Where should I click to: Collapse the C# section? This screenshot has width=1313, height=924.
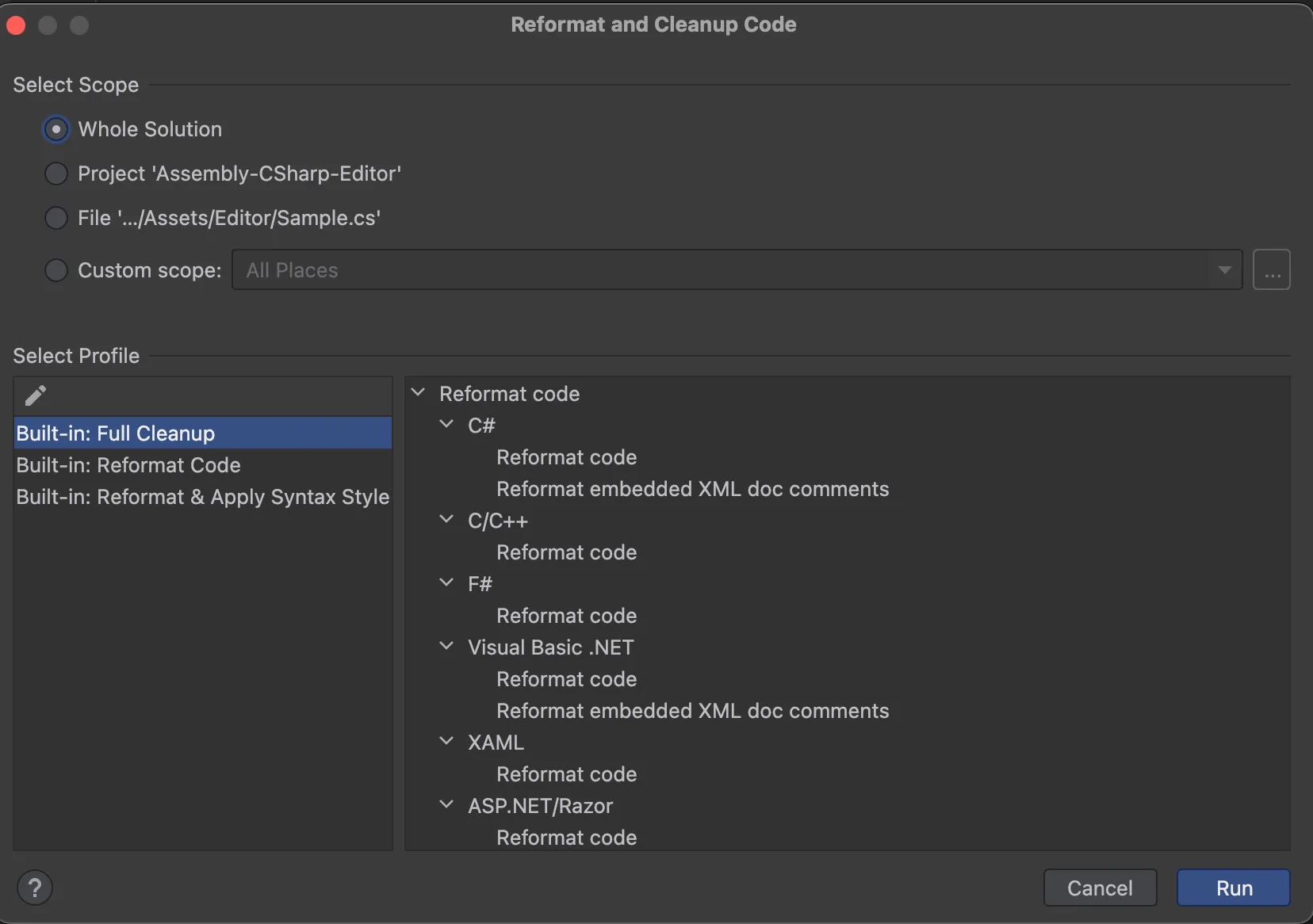tap(446, 424)
